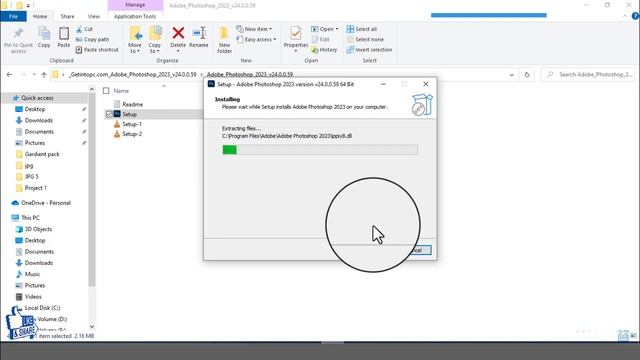Open the recent locations dropdown arrow

click(34, 75)
